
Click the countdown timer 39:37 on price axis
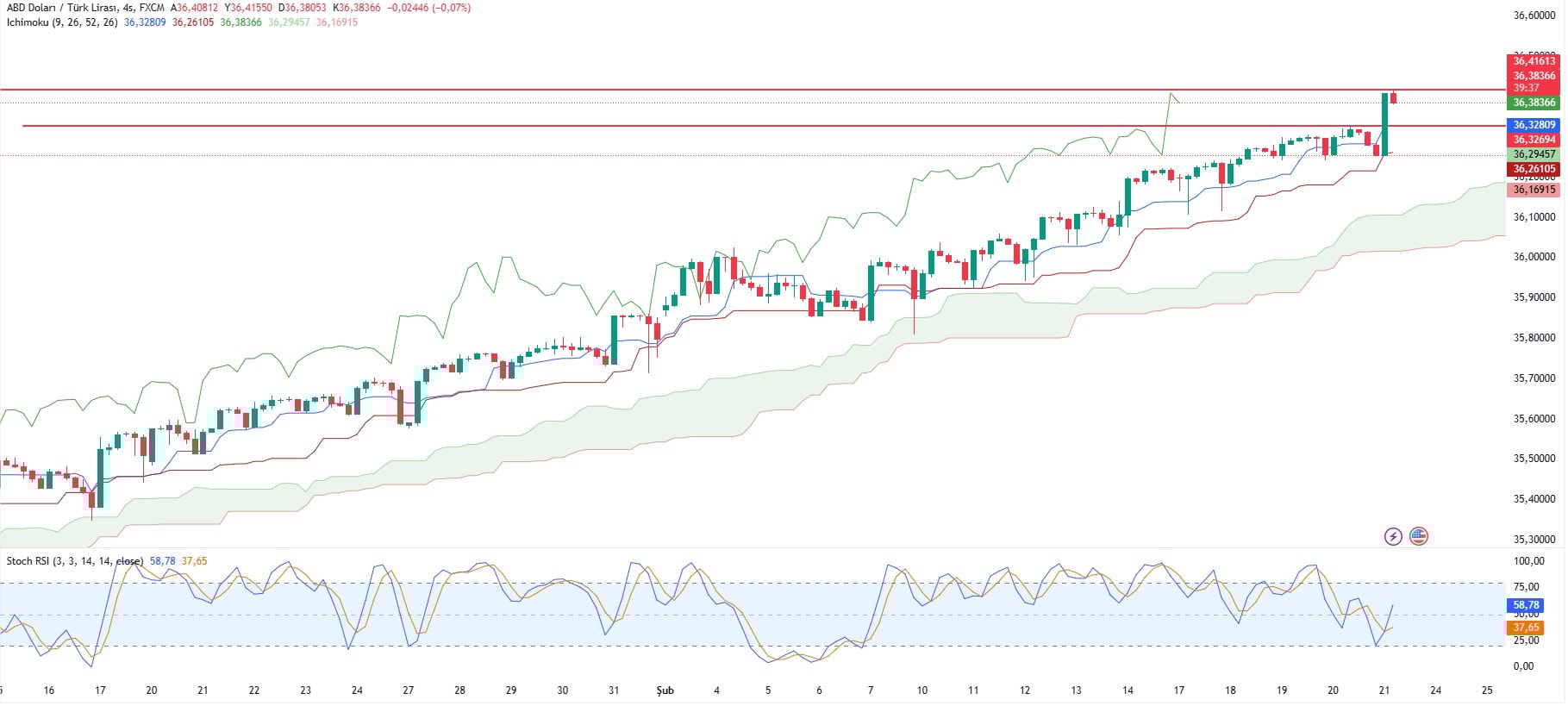coord(1526,88)
